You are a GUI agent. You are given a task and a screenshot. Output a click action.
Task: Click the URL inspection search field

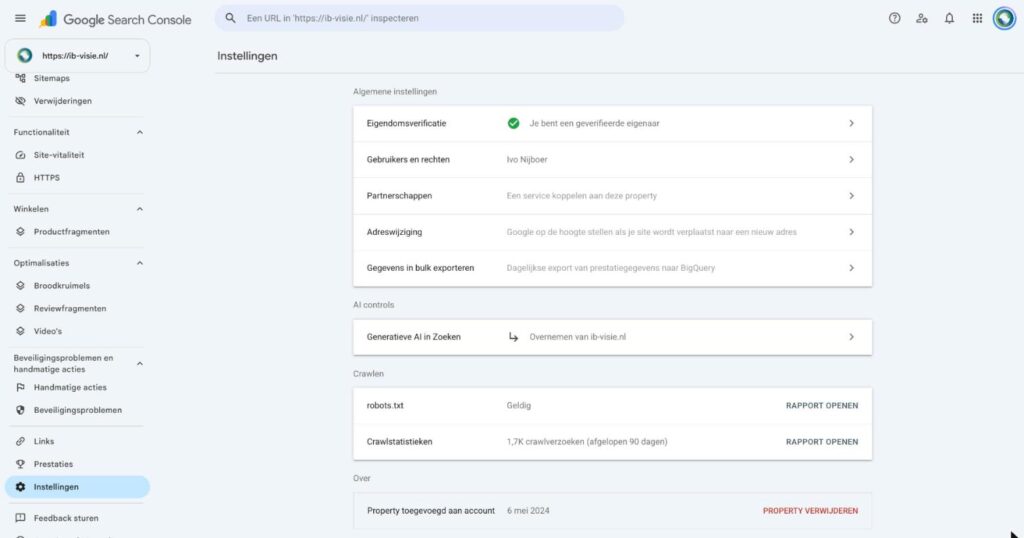tap(419, 18)
